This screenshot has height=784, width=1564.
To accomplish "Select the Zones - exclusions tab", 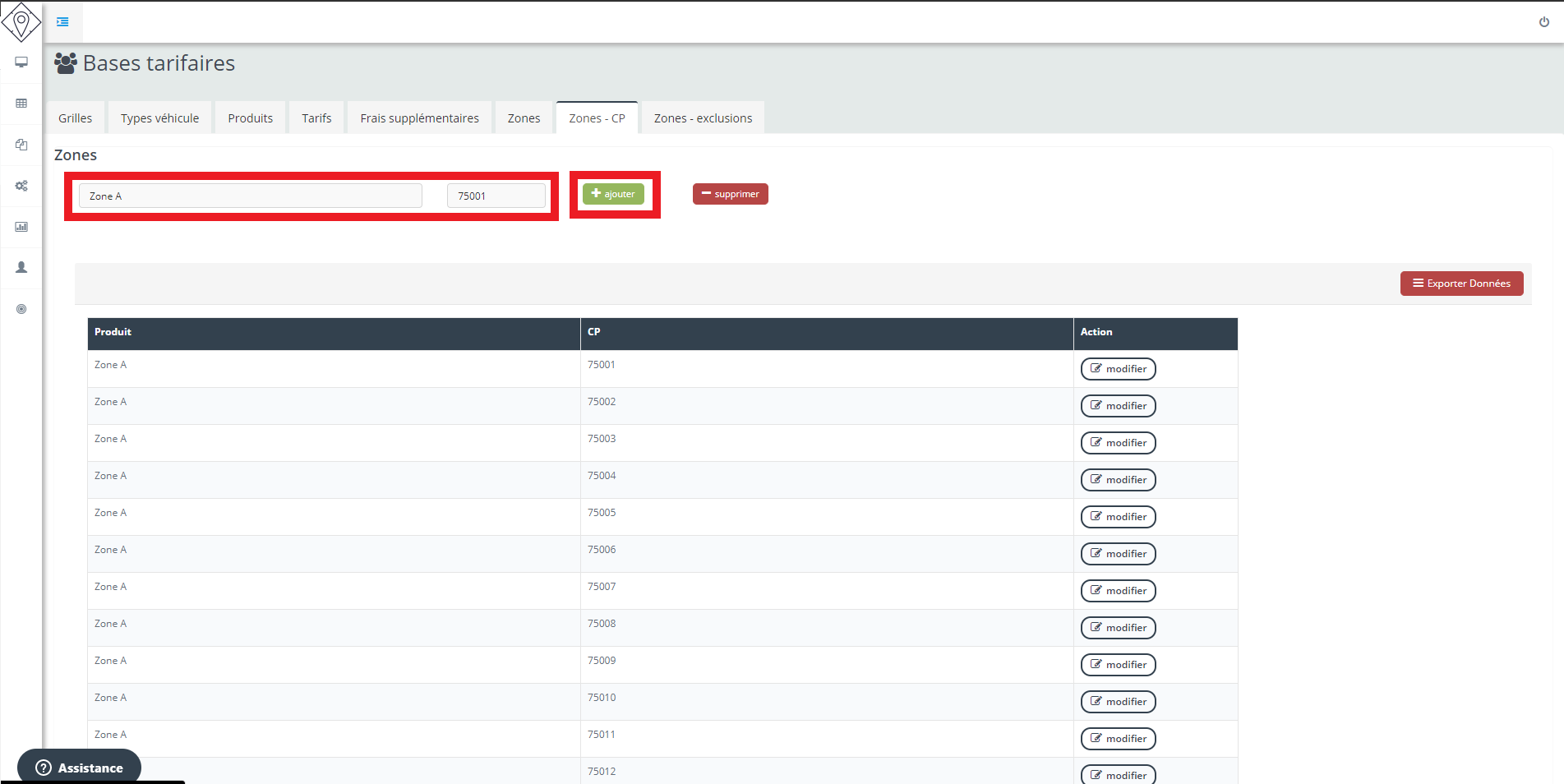I will [x=703, y=118].
